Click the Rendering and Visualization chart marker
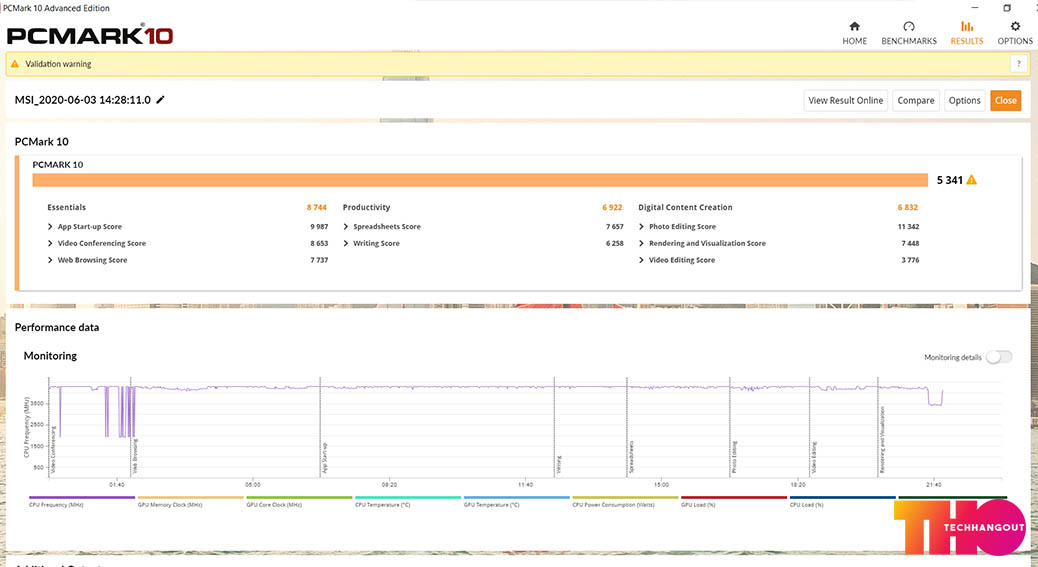This screenshot has width=1038, height=567. pos(882,440)
